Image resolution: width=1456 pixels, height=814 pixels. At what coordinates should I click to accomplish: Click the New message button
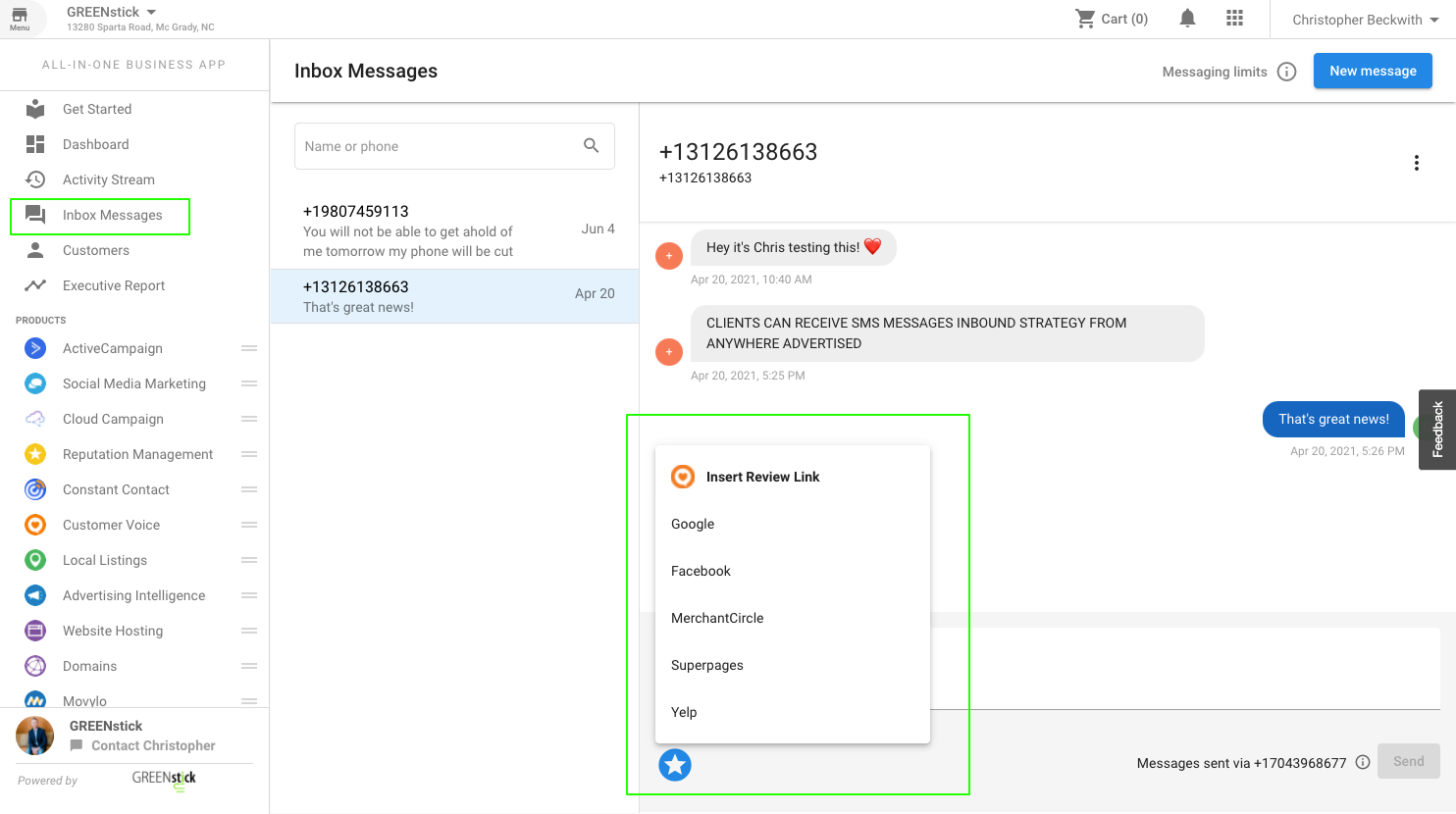point(1373,71)
